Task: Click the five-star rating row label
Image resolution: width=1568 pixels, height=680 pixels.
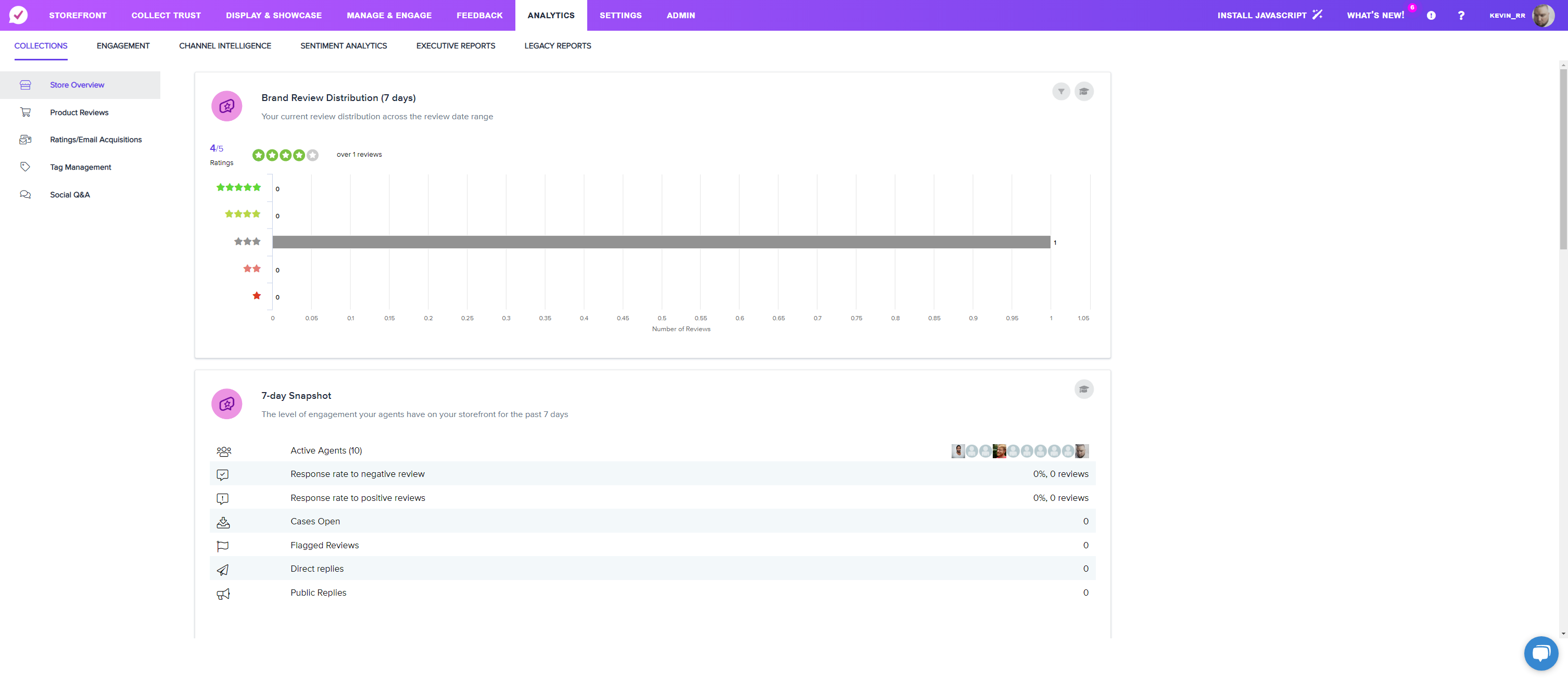Action: pos(238,187)
